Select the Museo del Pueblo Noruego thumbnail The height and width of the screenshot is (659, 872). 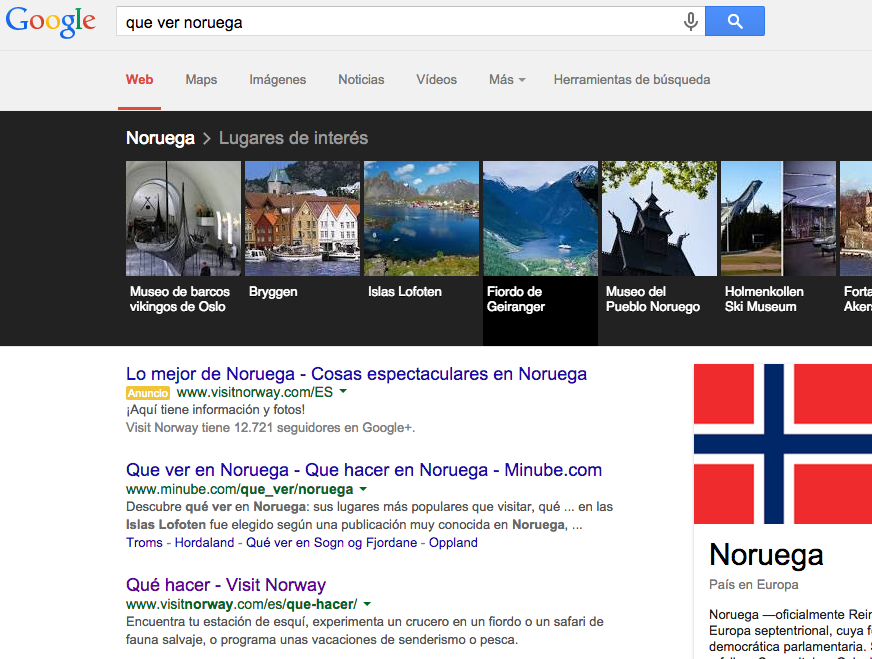[x=659, y=218]
